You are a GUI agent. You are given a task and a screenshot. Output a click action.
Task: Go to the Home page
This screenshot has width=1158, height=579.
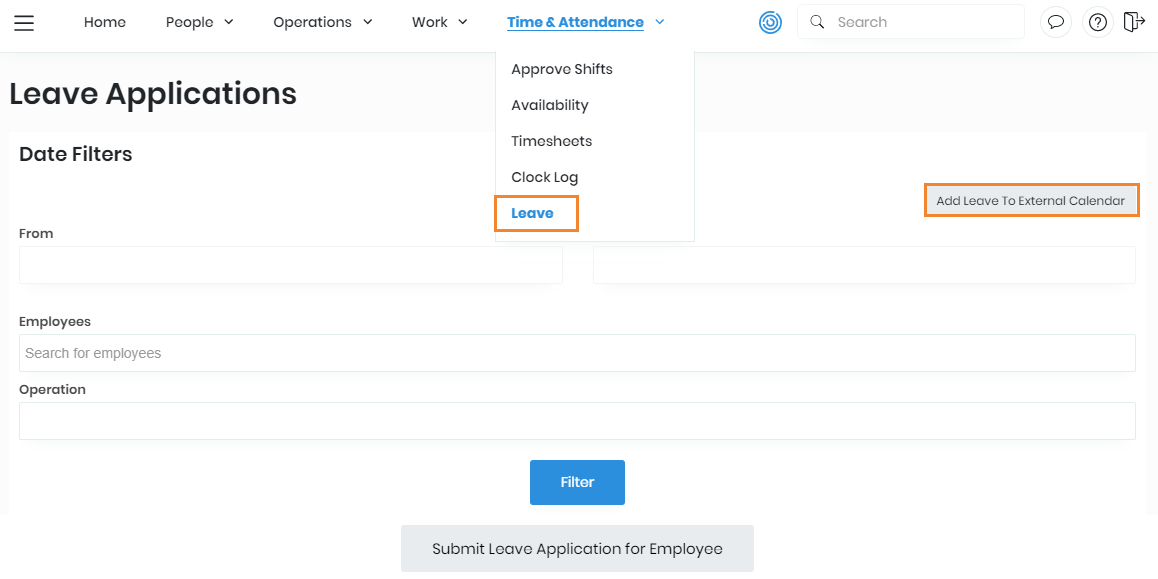pyautogui.click(x=105, y=22)
